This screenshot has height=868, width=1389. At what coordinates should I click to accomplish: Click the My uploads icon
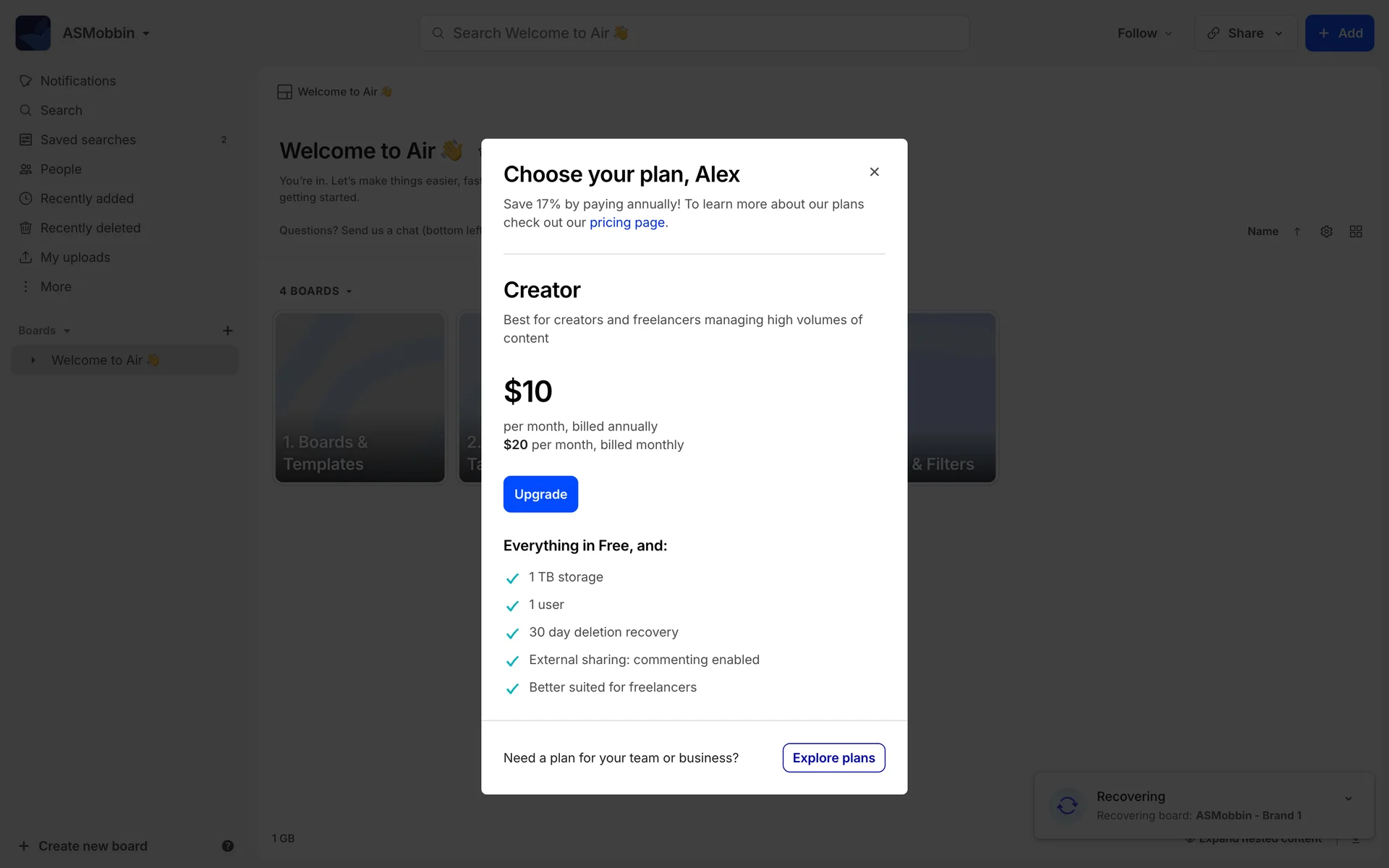tap(26, 258)
